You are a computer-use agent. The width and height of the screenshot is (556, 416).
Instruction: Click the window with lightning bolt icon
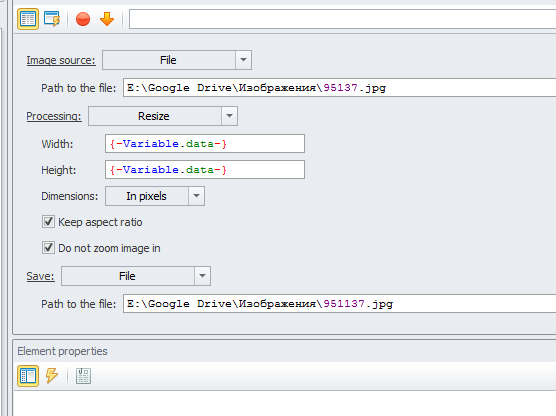point(52,19)
